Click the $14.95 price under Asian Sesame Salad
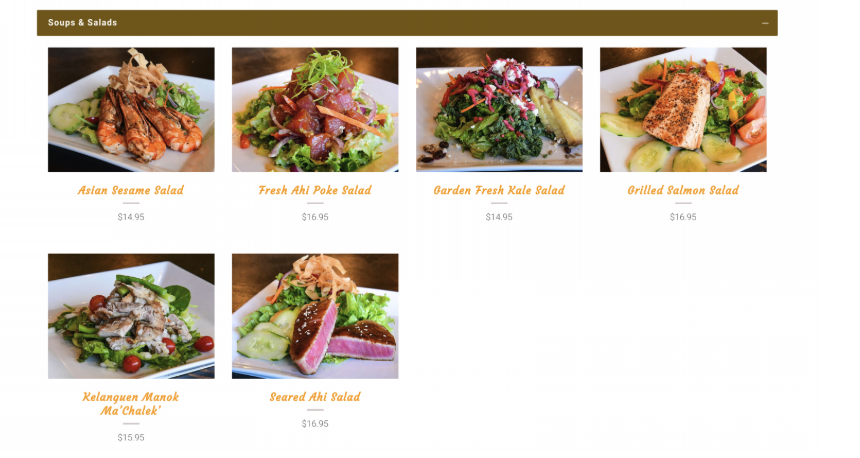This screenshot has width=860, height=458. (131, 217)
